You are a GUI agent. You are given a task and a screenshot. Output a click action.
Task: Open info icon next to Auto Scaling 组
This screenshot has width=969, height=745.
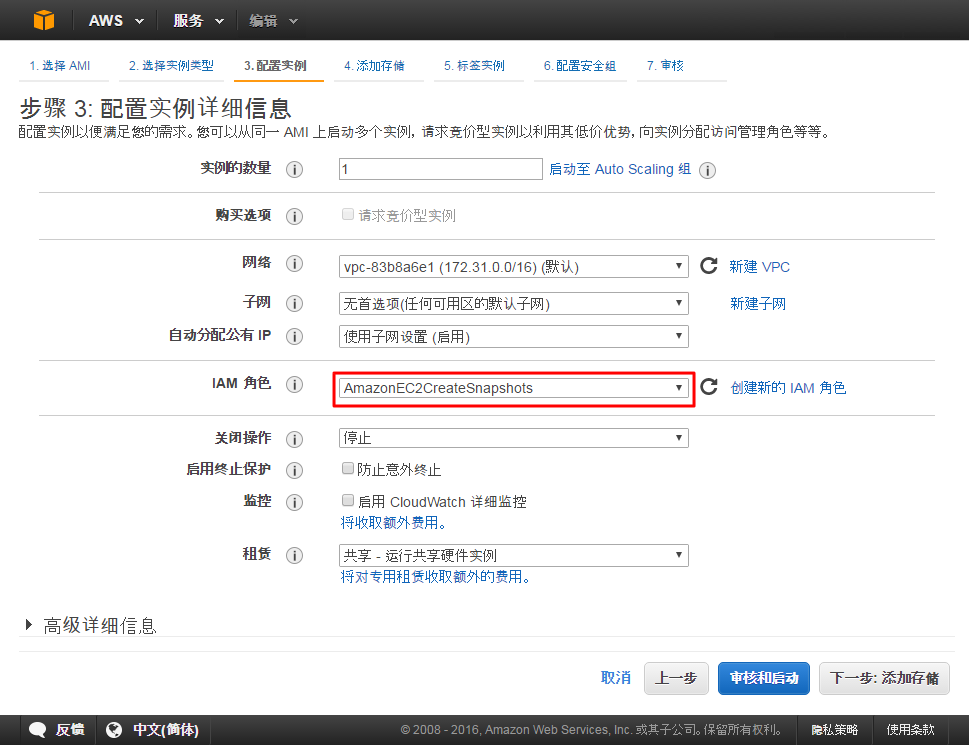707,170
